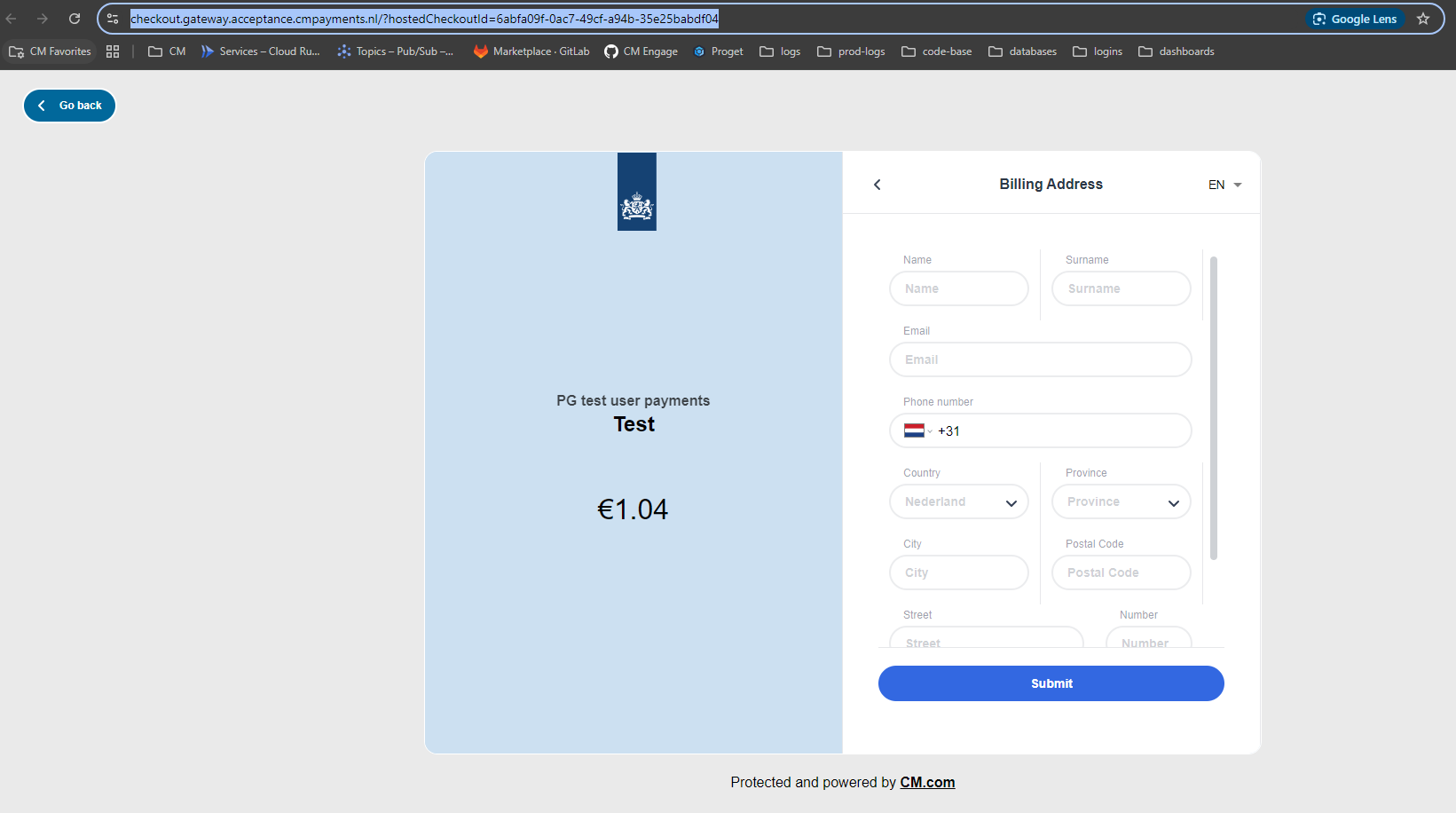The image size is (1456, 813).
Task: Click back chevron beside Billing Address
Action: 878,185
